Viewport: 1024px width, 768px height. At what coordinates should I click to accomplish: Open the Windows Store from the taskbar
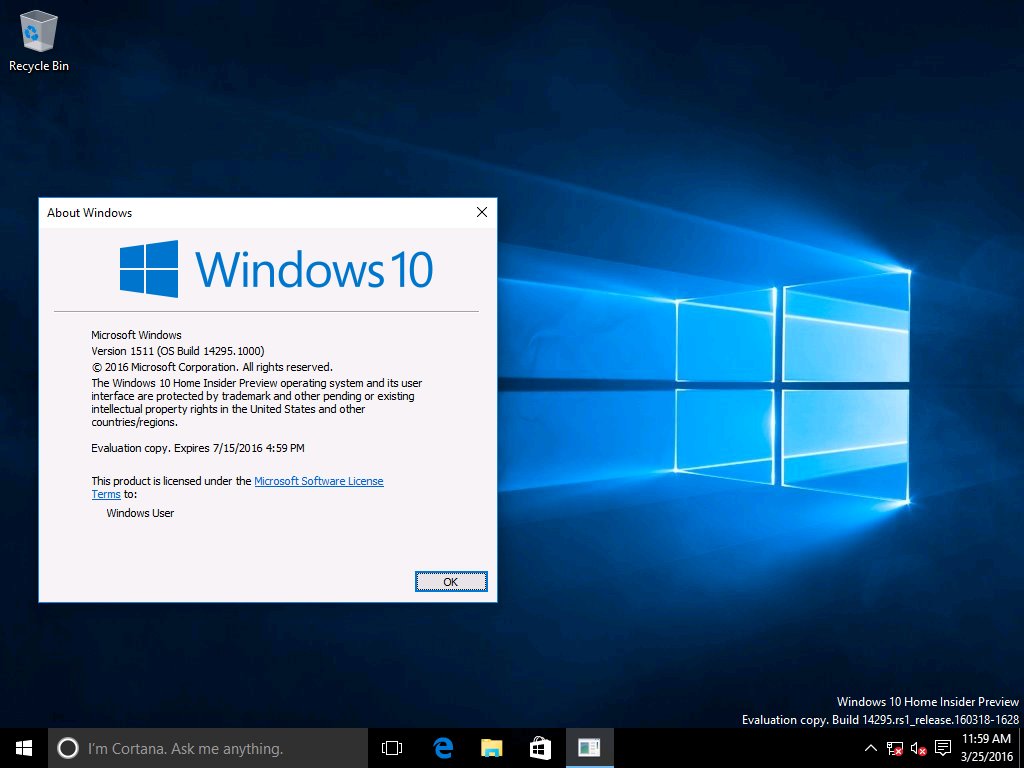[540, 748]
